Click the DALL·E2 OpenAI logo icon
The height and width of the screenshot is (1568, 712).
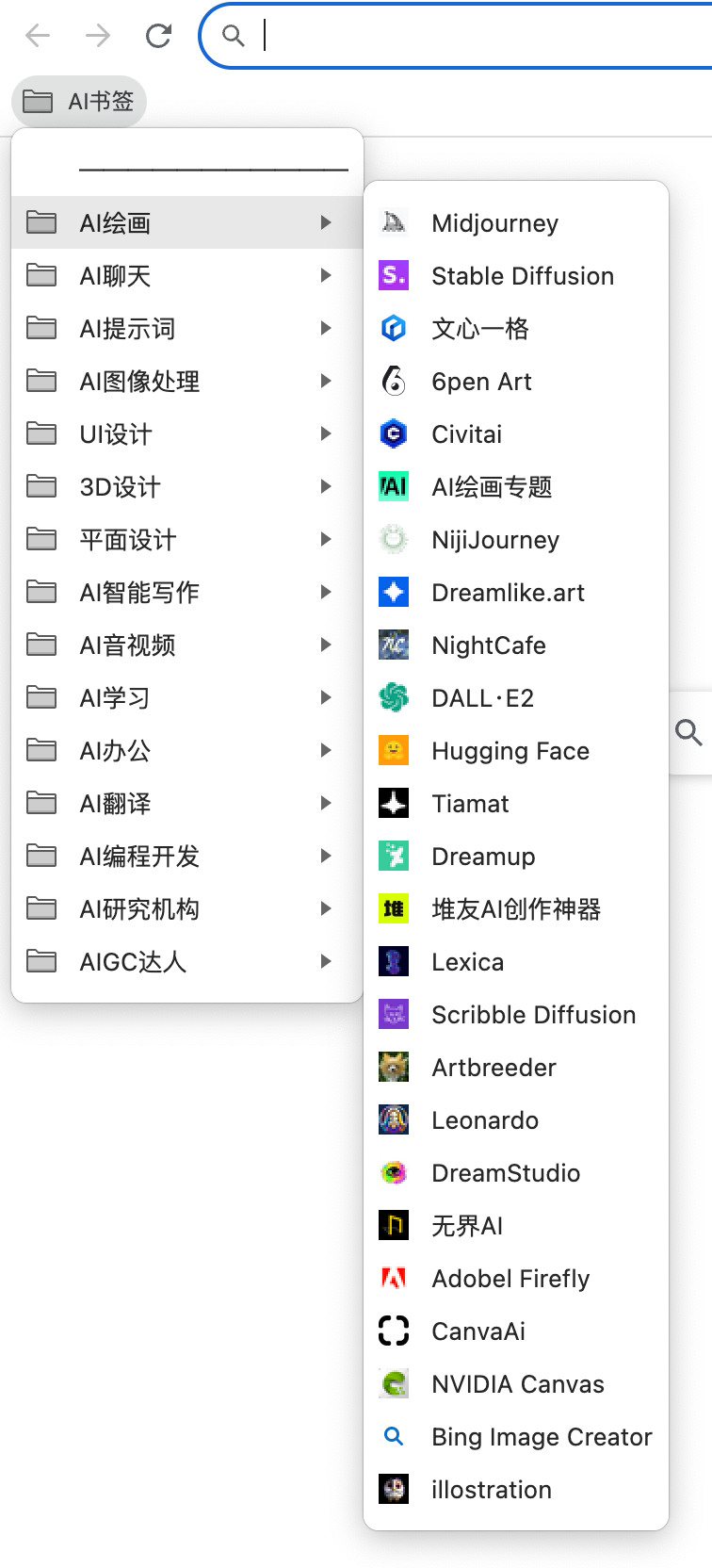pos(394,697)
